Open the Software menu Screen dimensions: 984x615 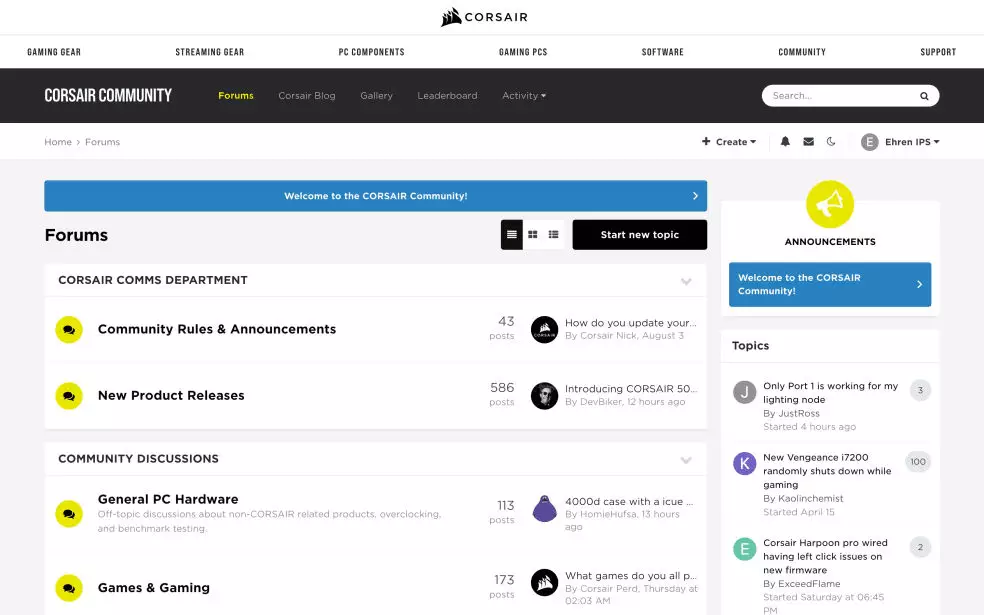[663, 52]
